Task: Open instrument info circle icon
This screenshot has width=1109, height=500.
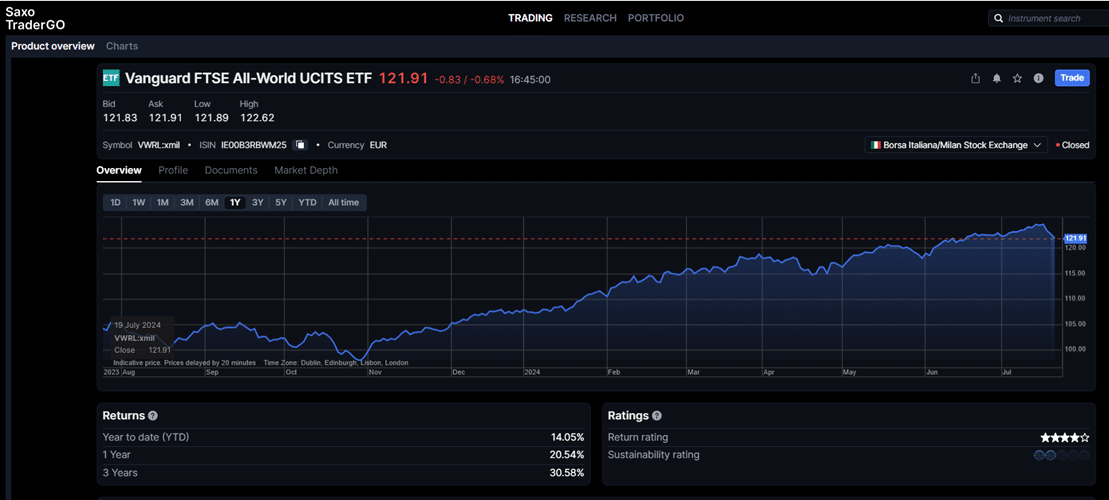Action: tap(1038, 78)
